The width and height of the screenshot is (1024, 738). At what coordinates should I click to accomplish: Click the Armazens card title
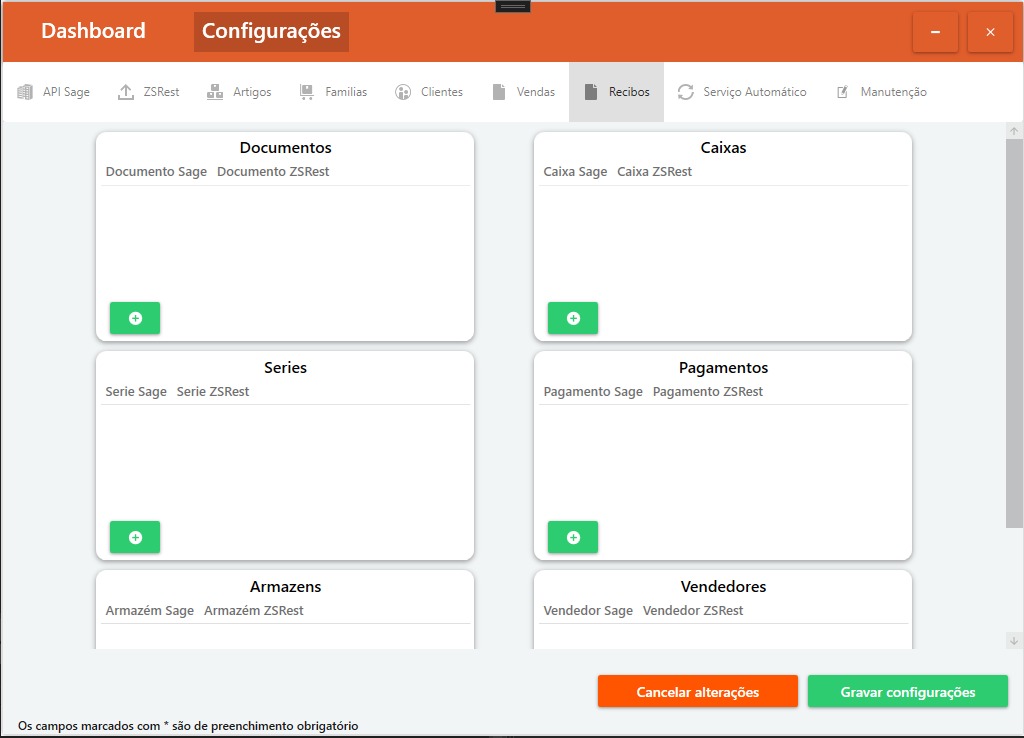pos(285,586)
